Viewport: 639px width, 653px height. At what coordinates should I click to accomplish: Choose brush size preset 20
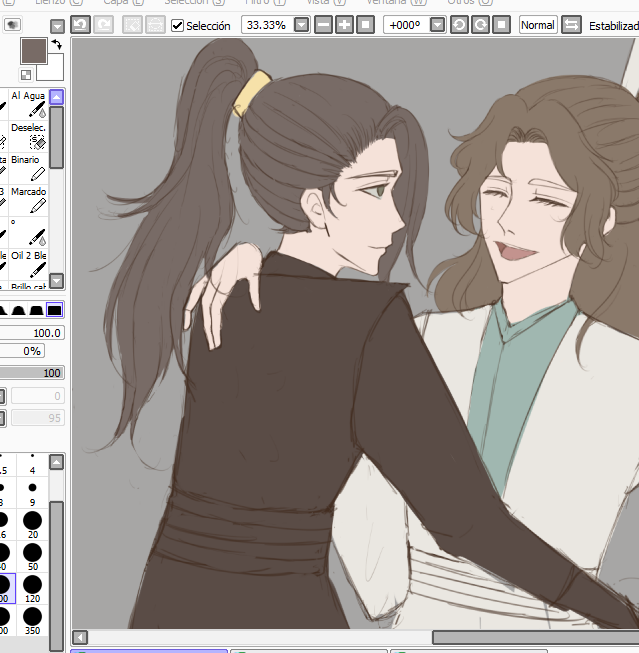[32, 525]
